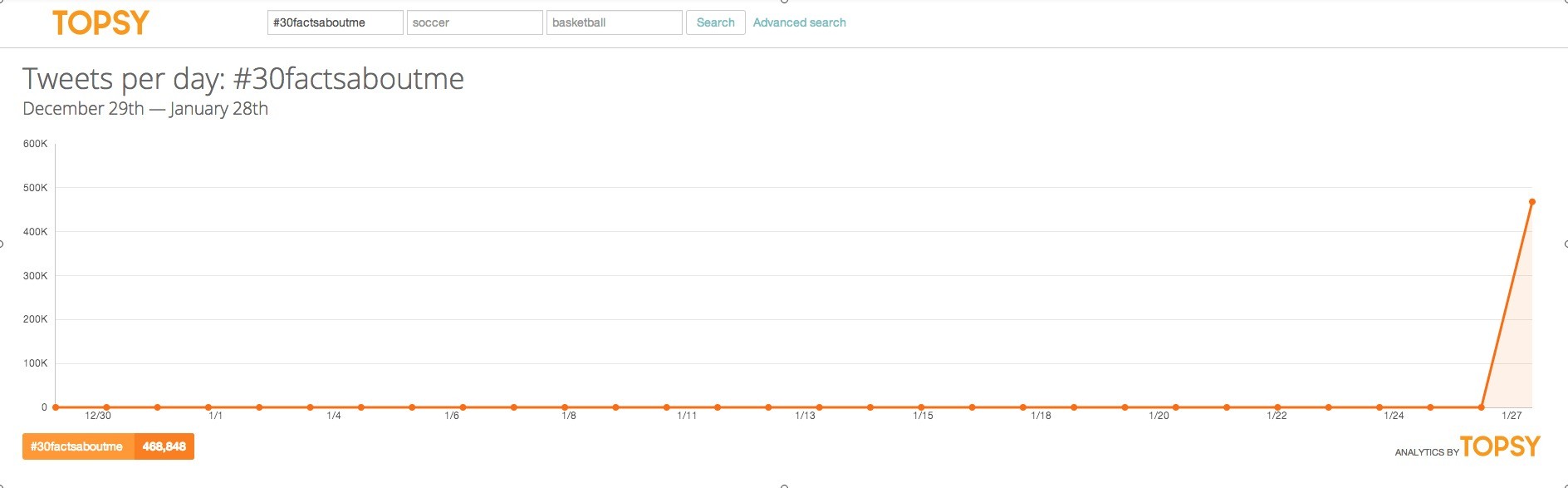Click the orange TOPSY logo in header
This screenshot has width=1568, height=488.
click(x=100, y=22)
